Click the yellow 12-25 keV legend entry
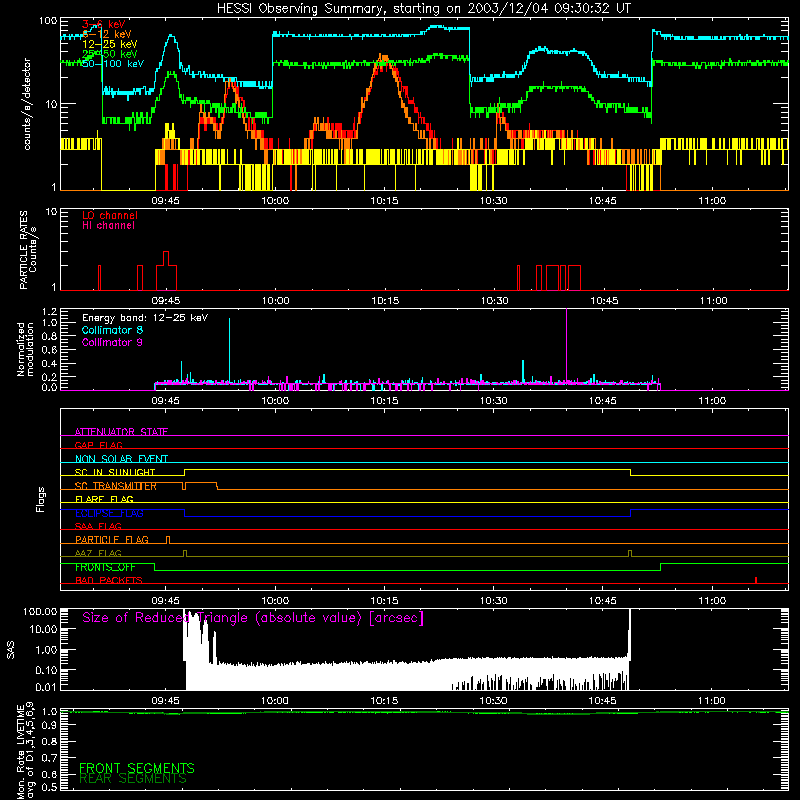Screen dimensions: 800x800 click(x=110, y=44)
